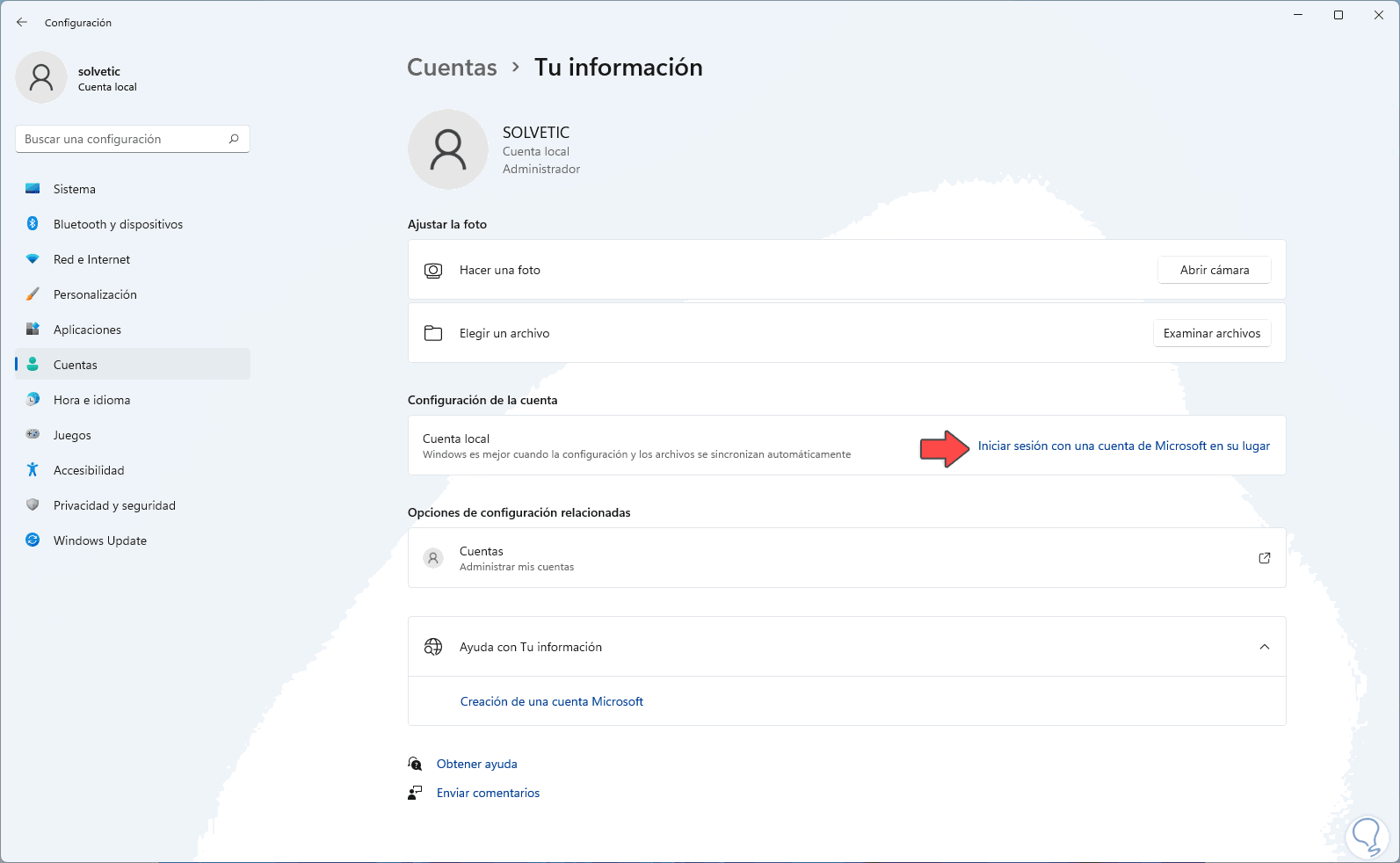
Task: Open Privacidad y seguridad
Action: coord(133,505)
